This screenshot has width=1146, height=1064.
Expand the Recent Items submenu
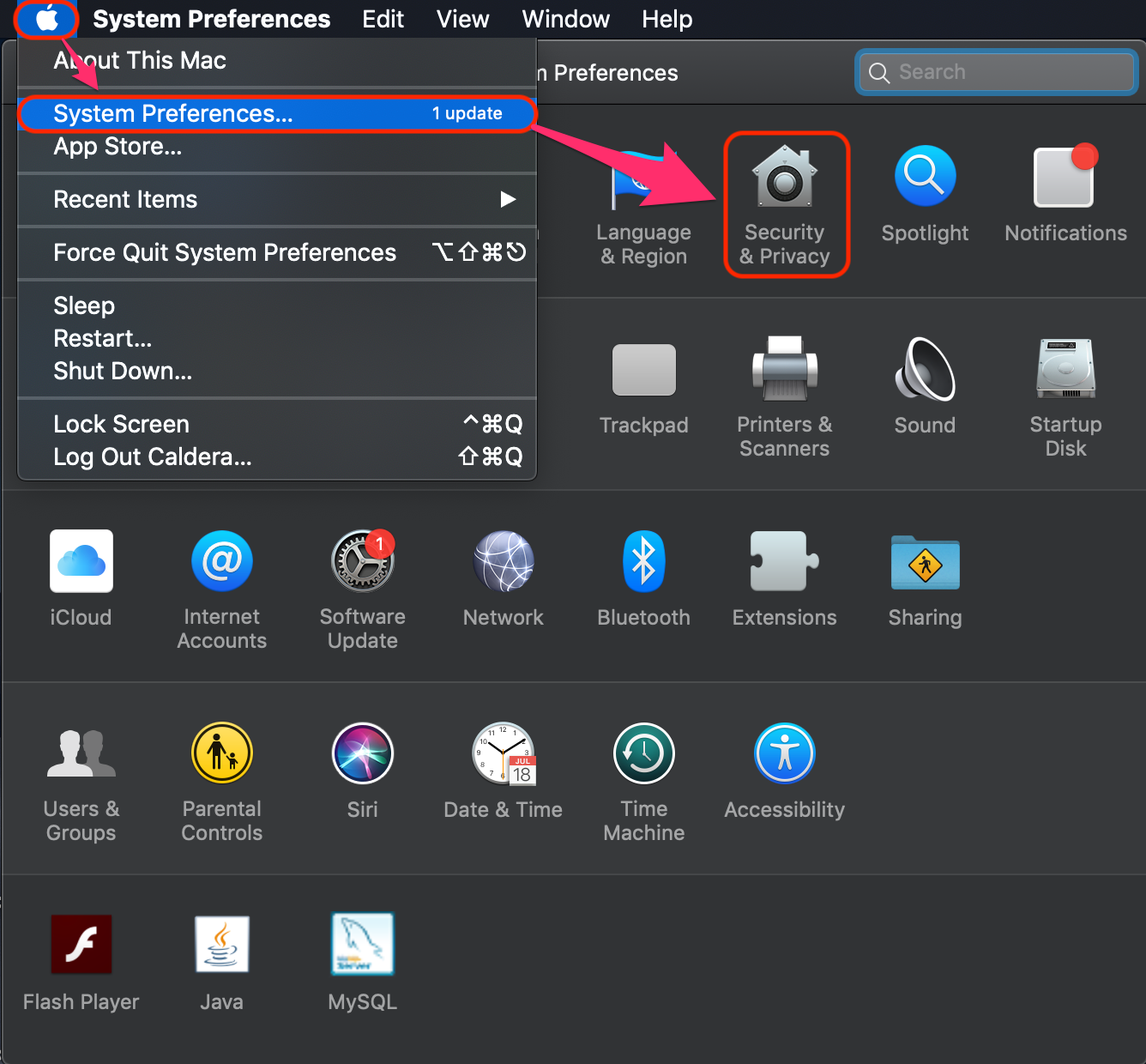click(x=125, y=200)
